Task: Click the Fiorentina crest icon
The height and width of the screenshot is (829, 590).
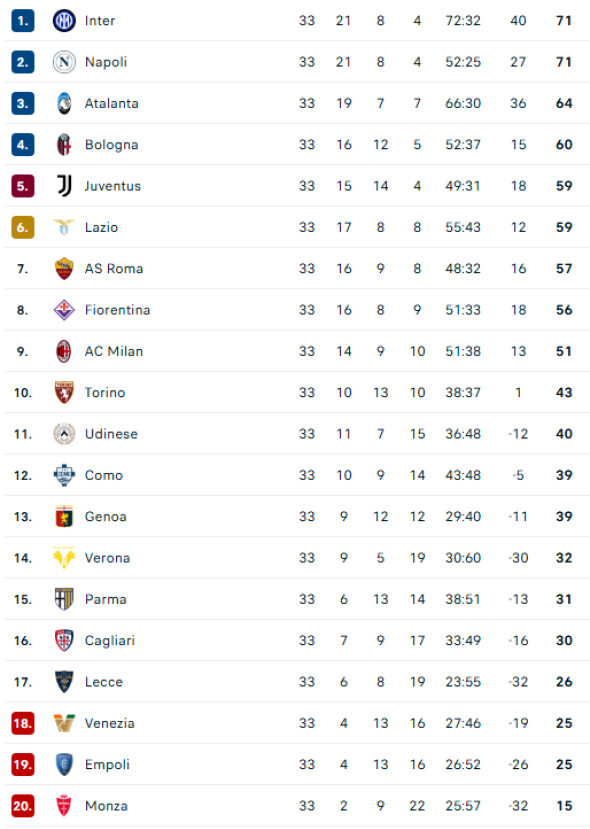Action: click(x=64, y=310)
